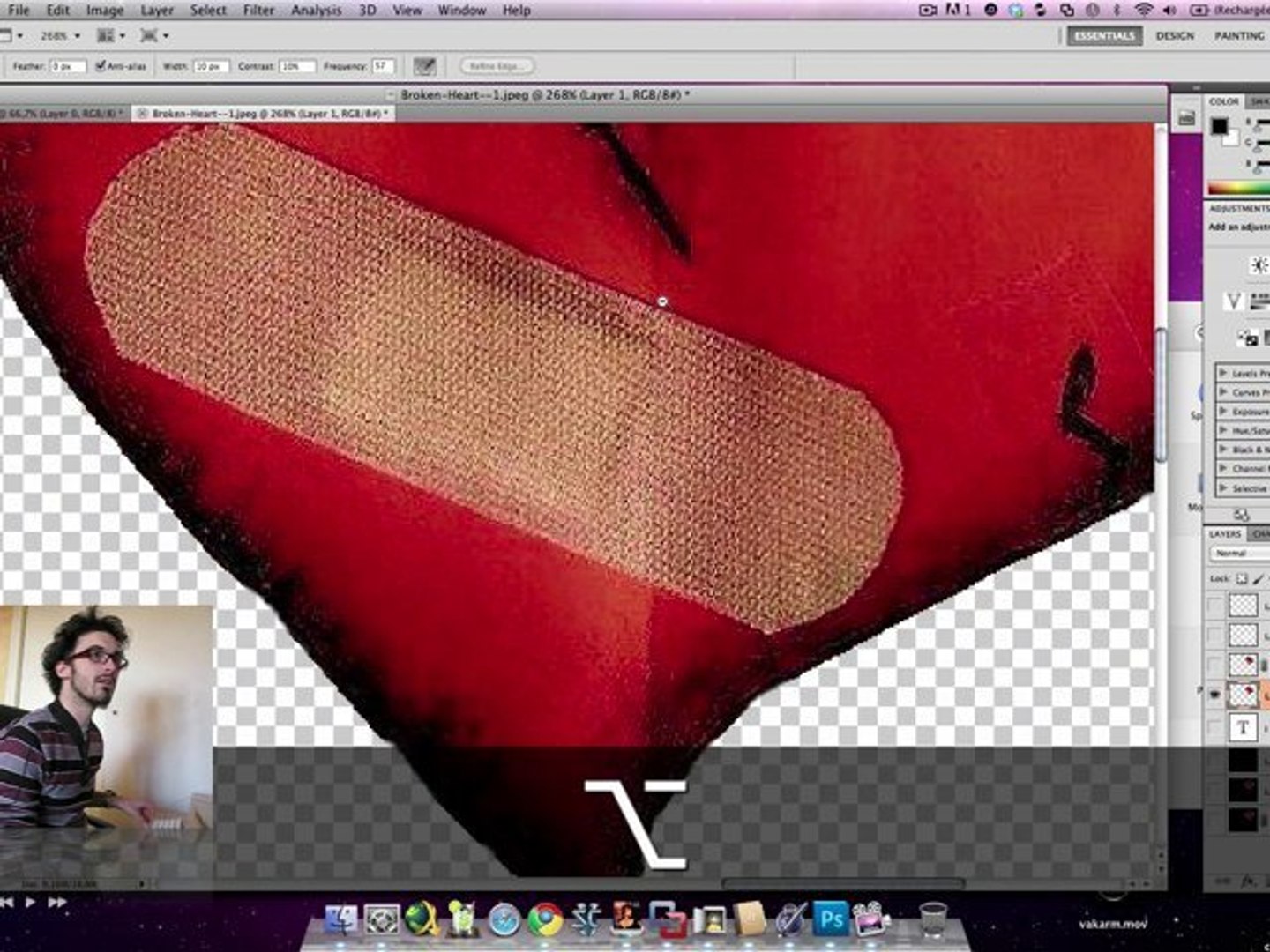Screen dimensions: 1270x952
Task: Switch to the Essentials workspace
Action: click(1104, 36)
